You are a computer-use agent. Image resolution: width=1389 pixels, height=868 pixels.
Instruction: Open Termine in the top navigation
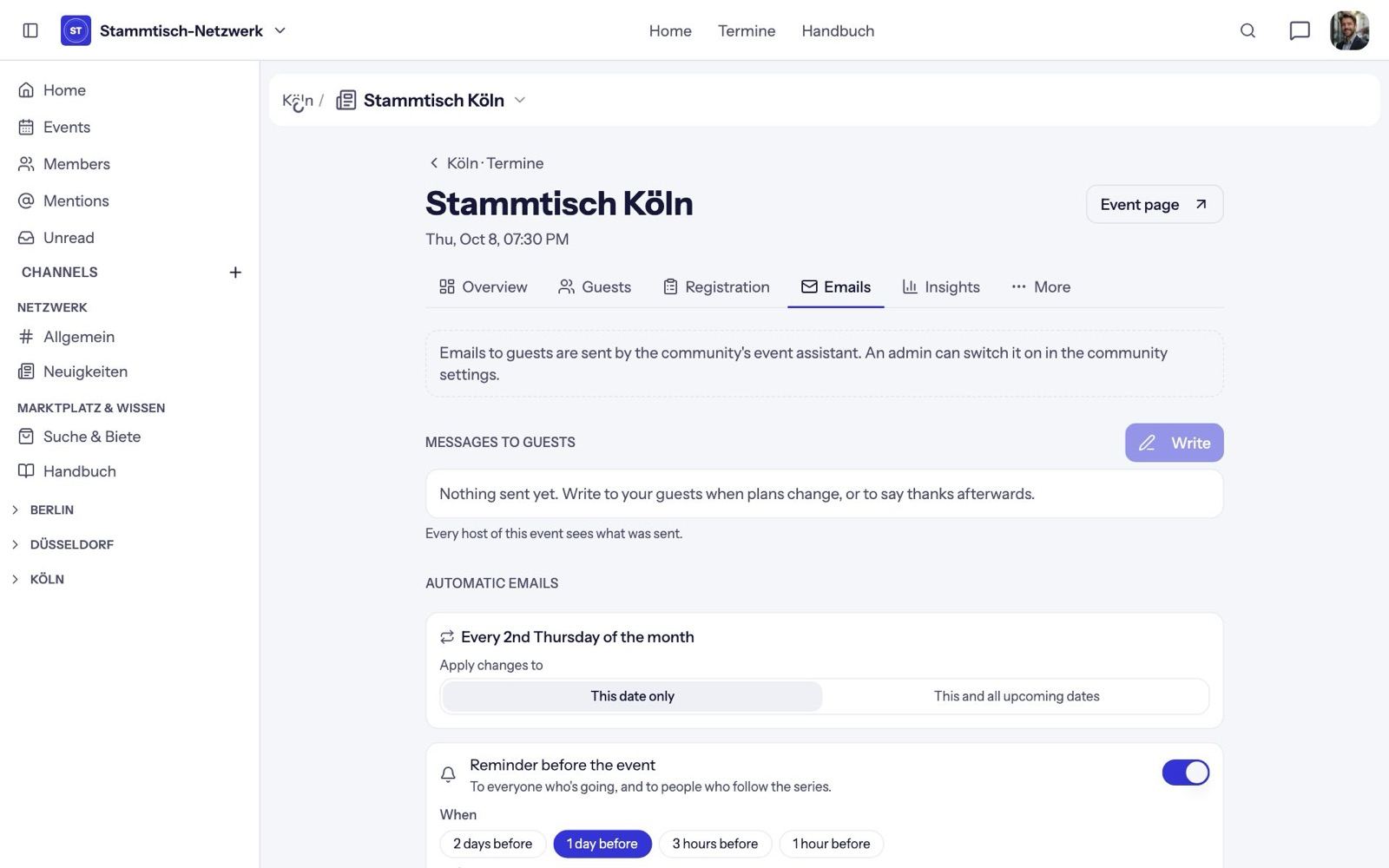point(747,30)
